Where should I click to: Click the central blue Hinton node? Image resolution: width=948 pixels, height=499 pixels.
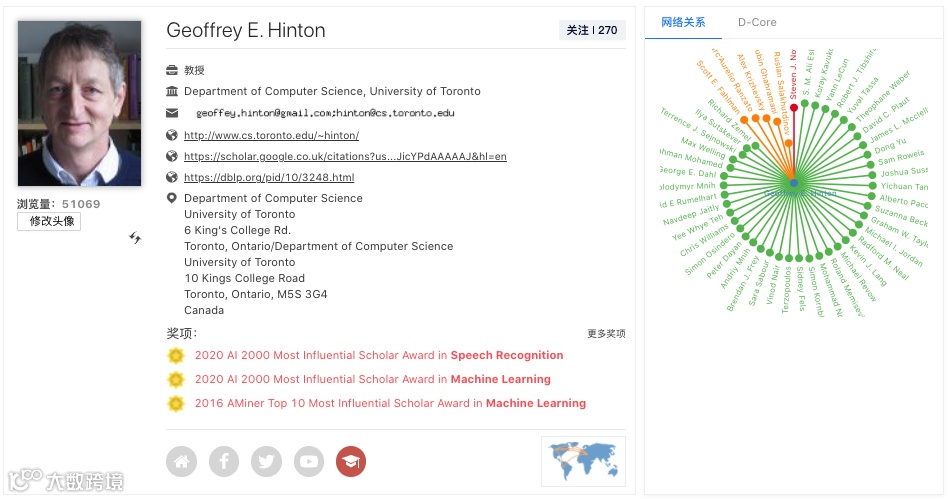point(793,184)
